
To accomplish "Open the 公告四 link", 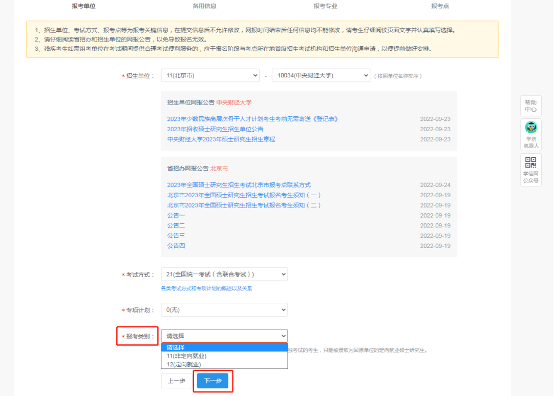I will point(176,246).
